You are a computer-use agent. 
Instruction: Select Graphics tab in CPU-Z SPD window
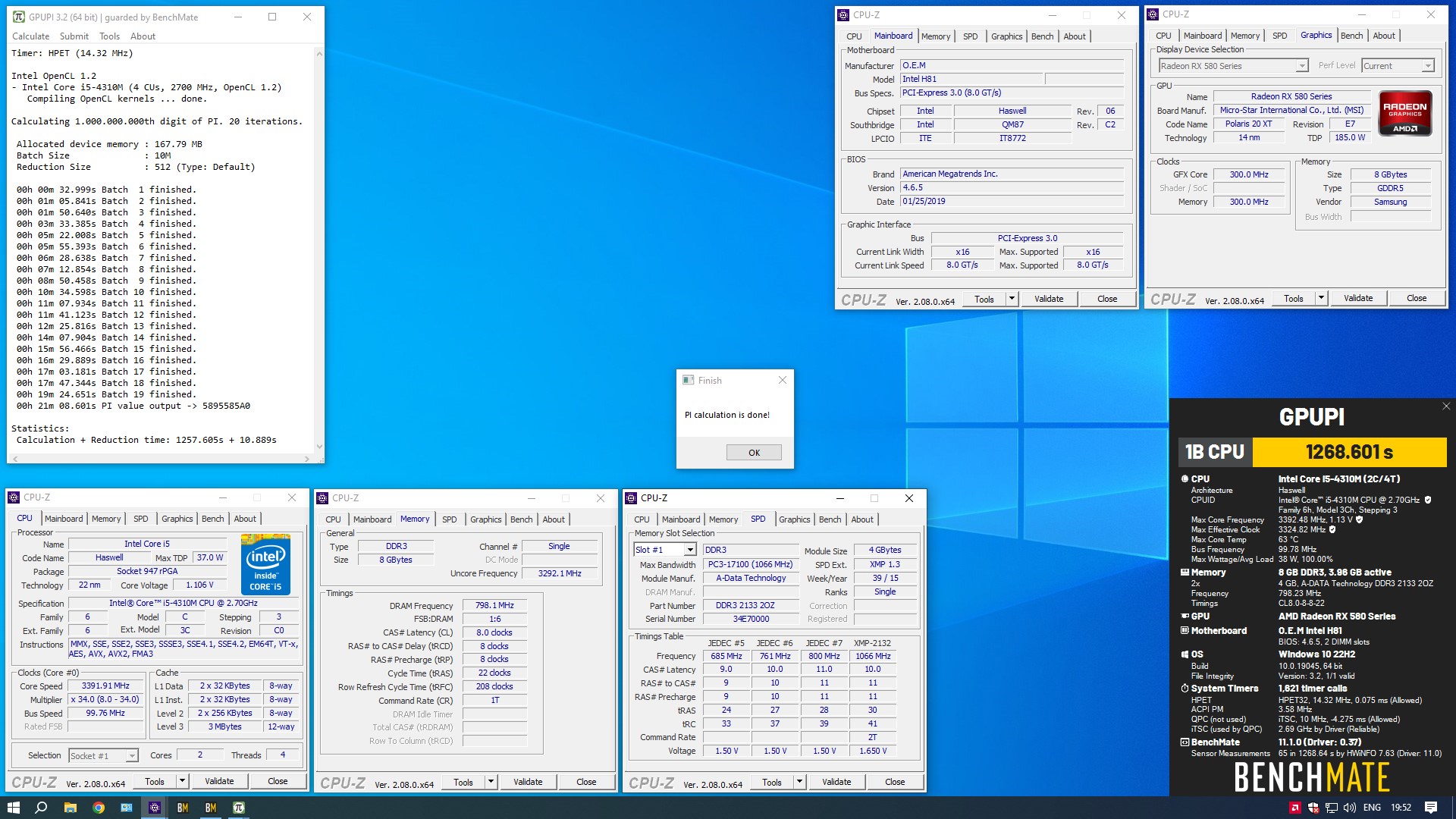click(795, 519)
